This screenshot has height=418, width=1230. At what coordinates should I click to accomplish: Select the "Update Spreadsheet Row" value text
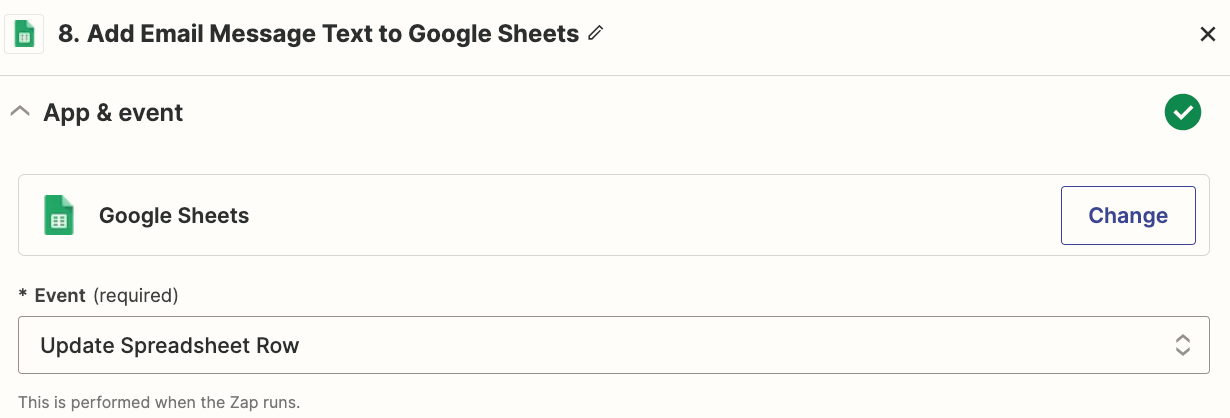170,346
